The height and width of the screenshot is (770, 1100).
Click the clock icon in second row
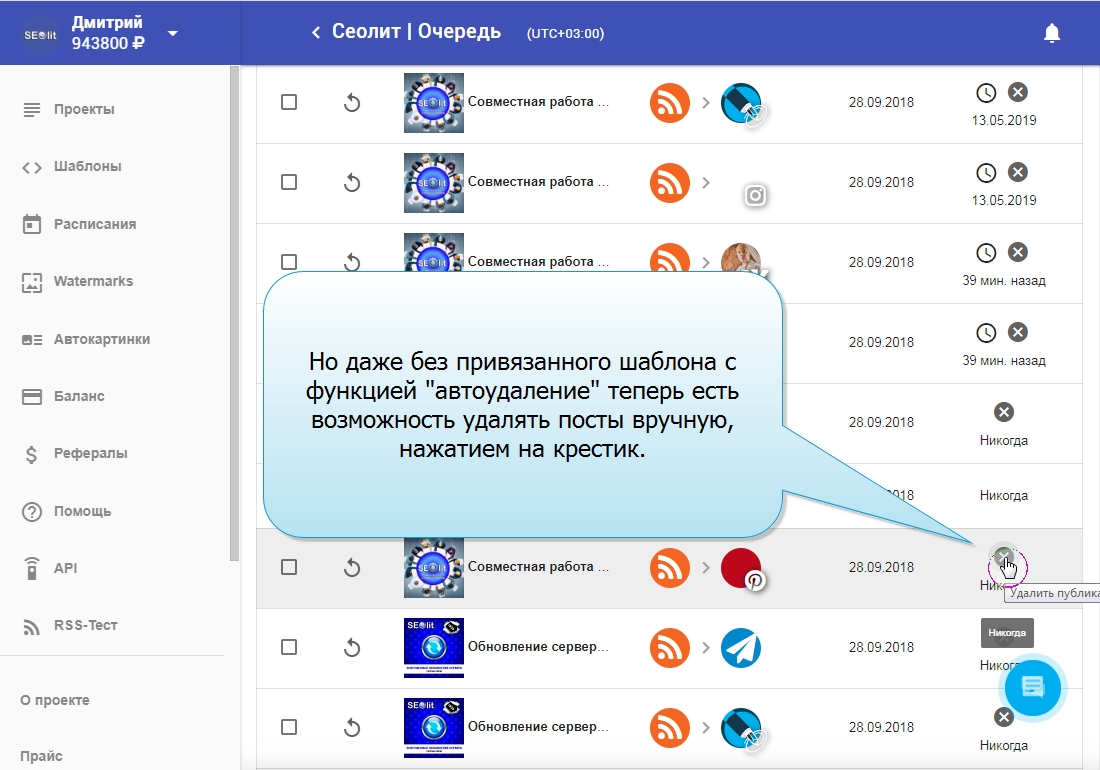[986, 172]
